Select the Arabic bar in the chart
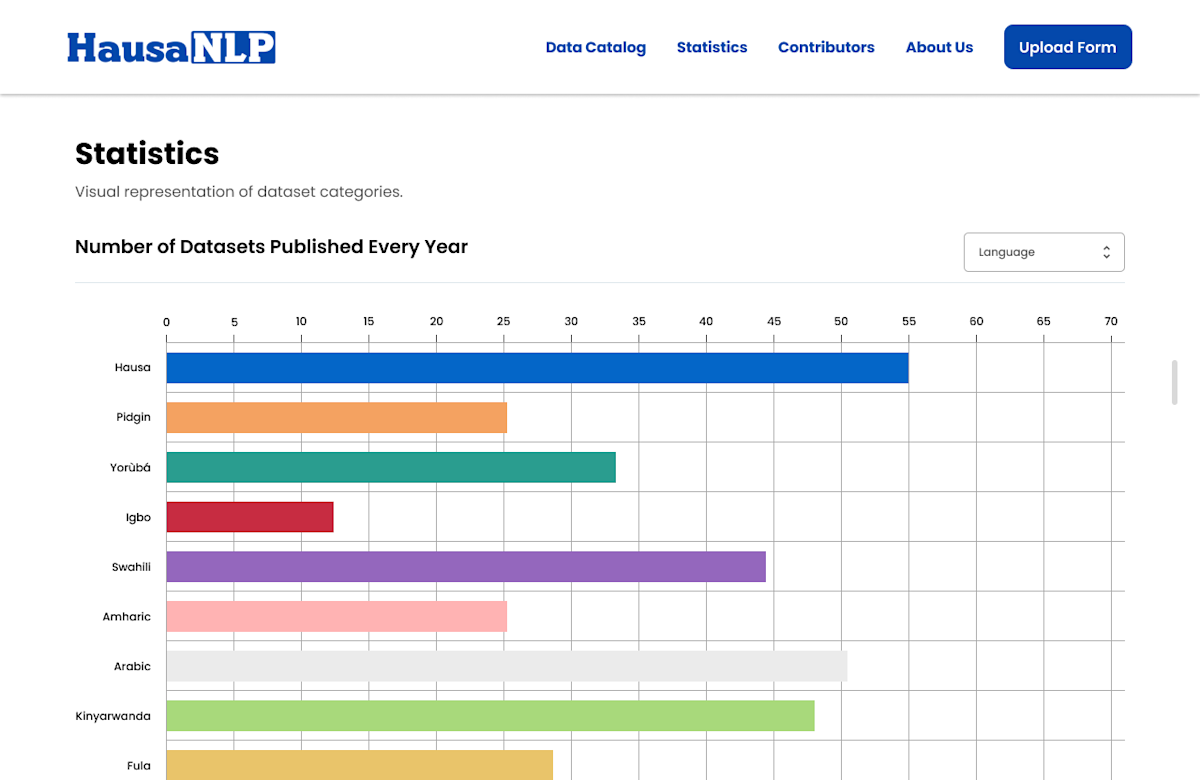1200x780 pixels. click(505, 665)
